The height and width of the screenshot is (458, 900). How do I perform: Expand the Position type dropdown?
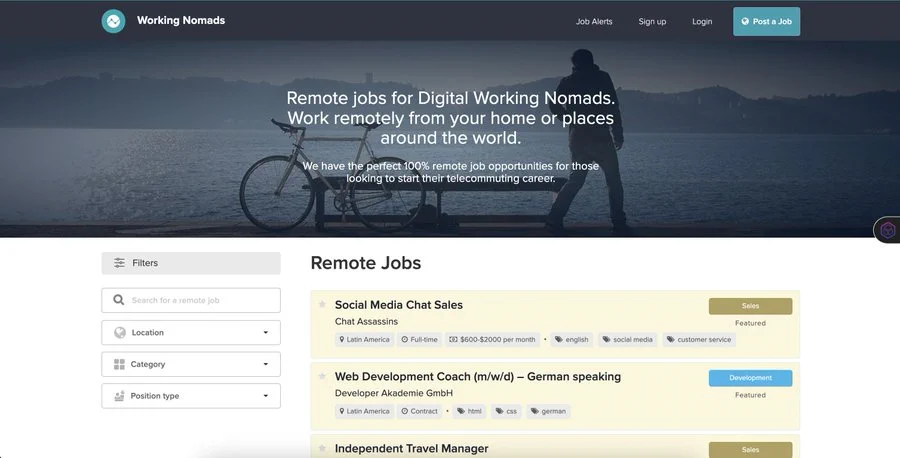pyautogui.click(x=190, y=396)
